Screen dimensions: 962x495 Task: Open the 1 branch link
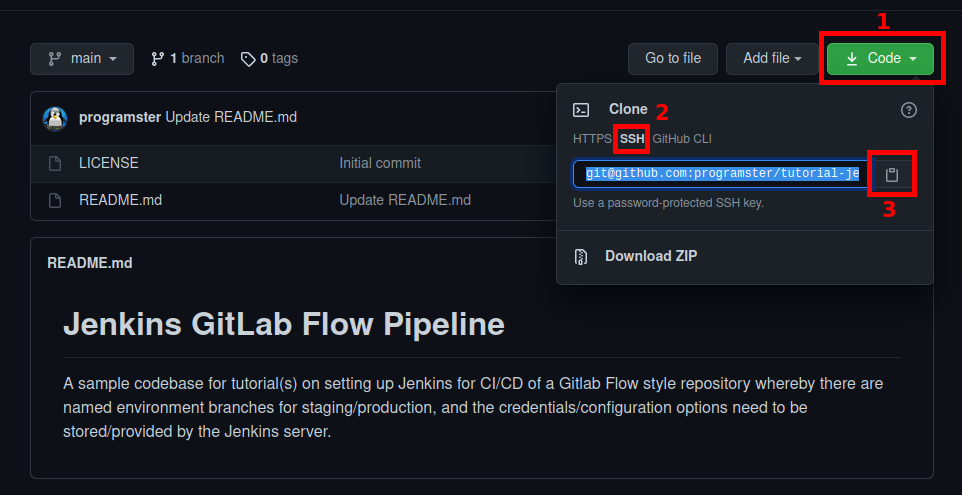187,59
